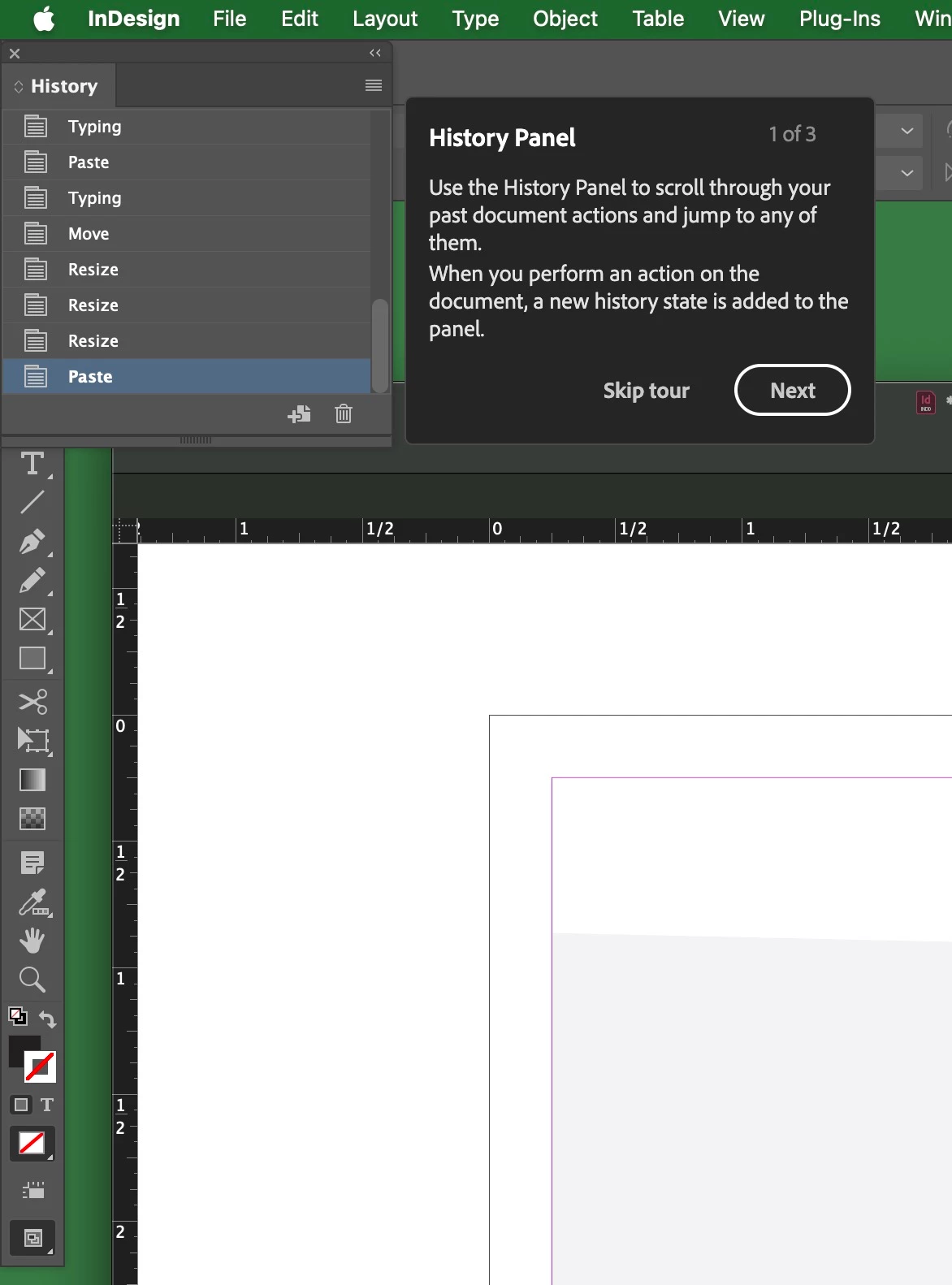Open the Object menu

565,19
